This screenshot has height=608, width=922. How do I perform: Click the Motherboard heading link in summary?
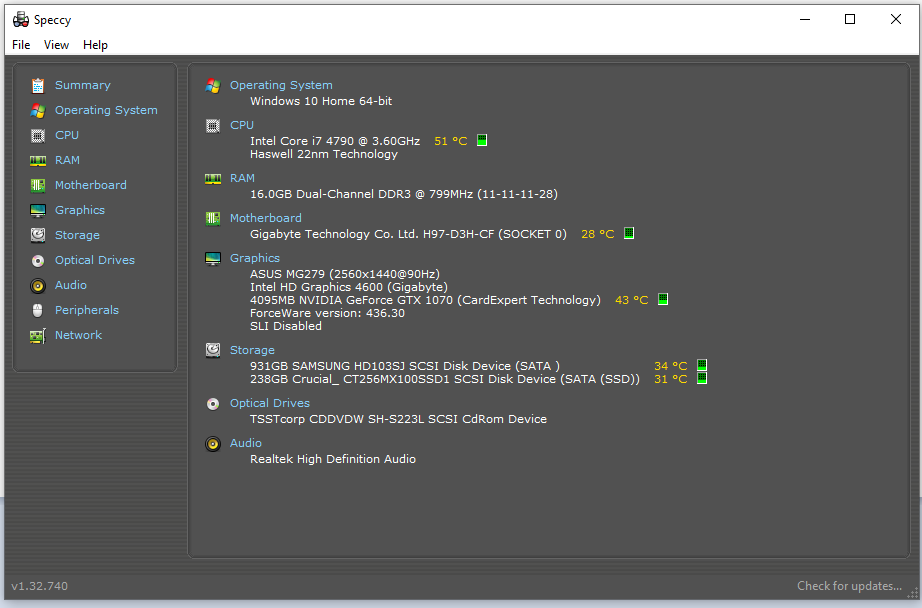click(x=266, y=218)
